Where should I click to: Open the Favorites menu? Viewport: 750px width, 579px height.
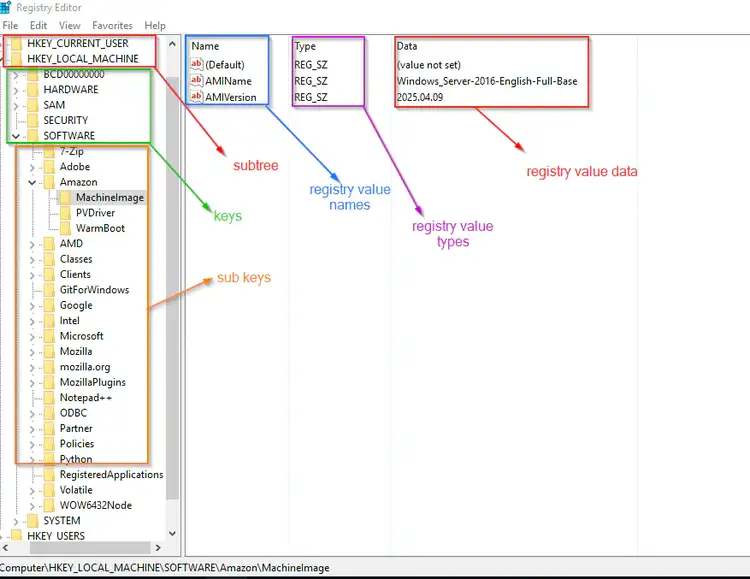112,25
